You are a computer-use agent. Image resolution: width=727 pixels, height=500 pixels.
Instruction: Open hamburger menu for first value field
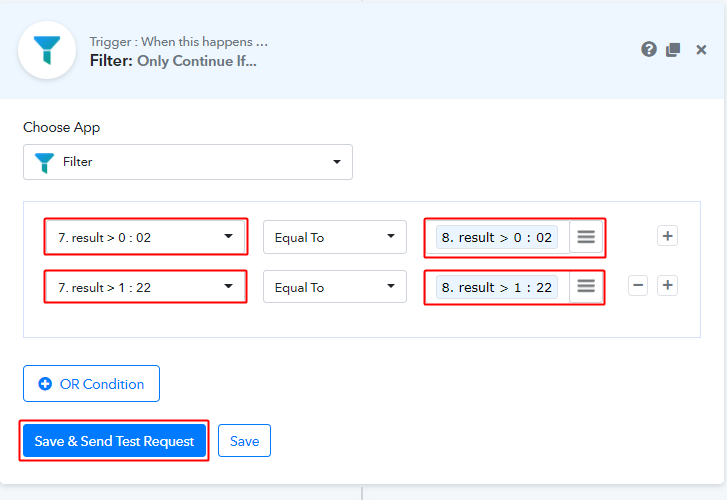tap(586, 237)
